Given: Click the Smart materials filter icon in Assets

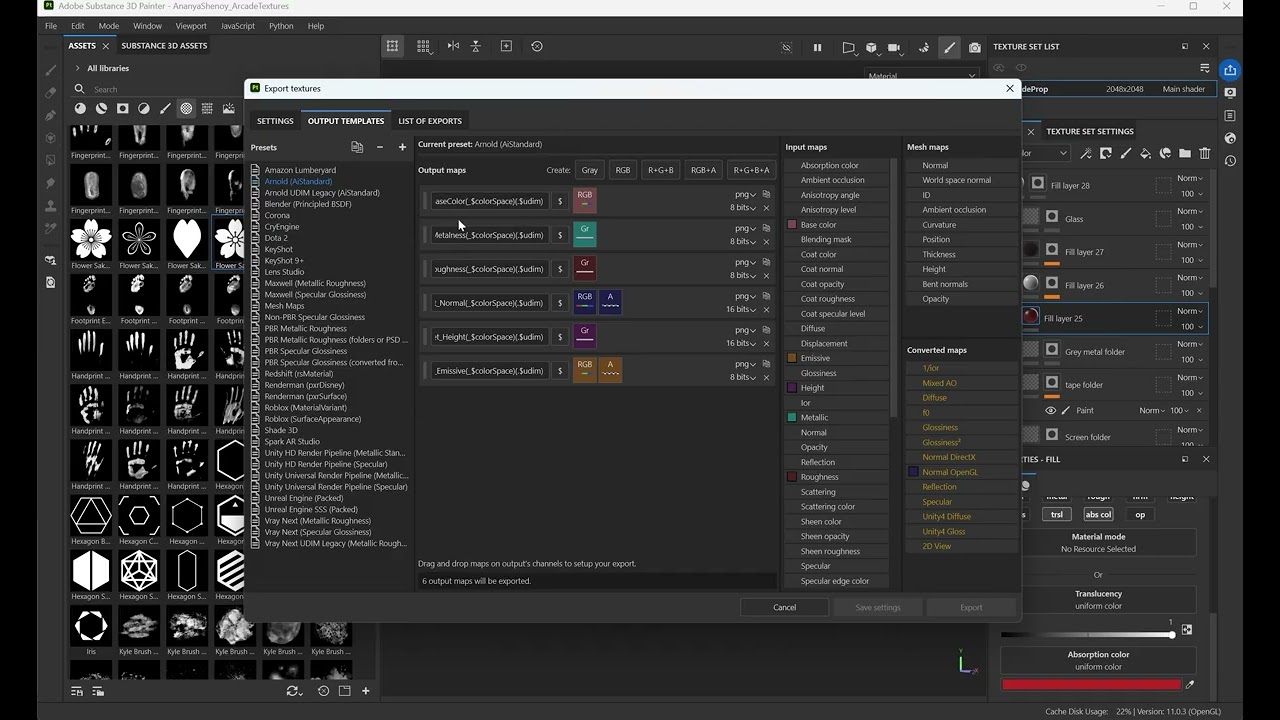Looking at the screenshot, I should pyautogui.click(x=101, y=109).
